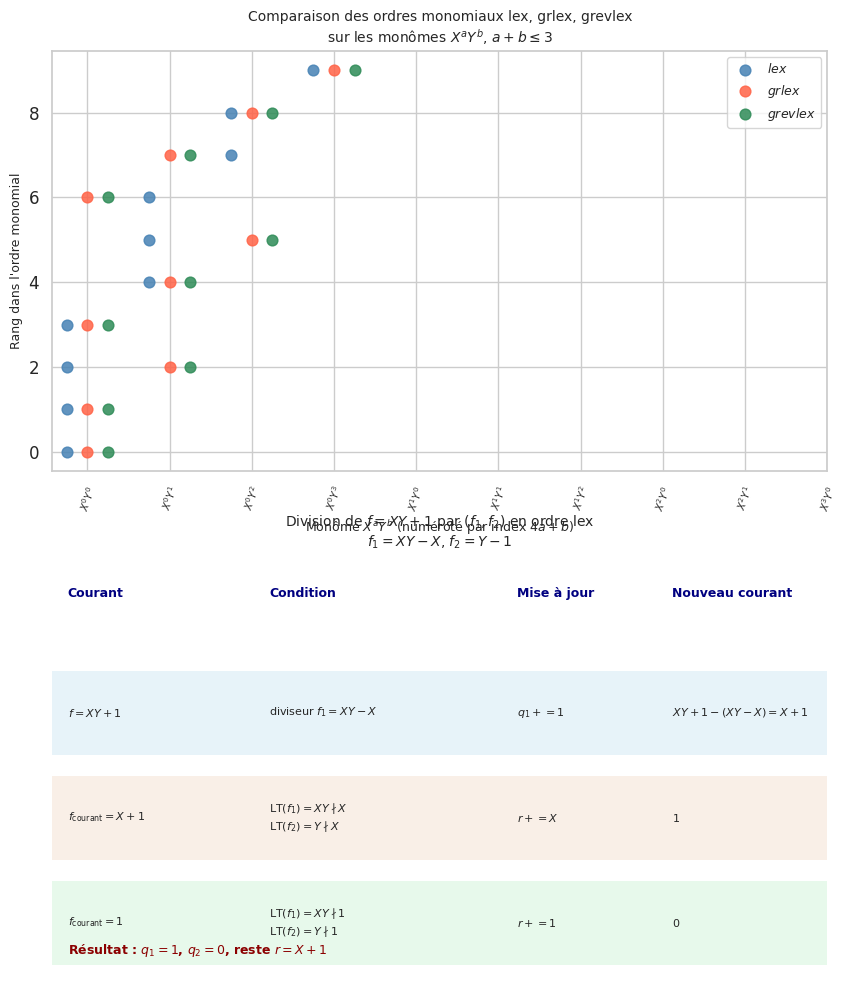Select the blue lex point at rank 2
The image size is (848, 985).
click(67, 367)
